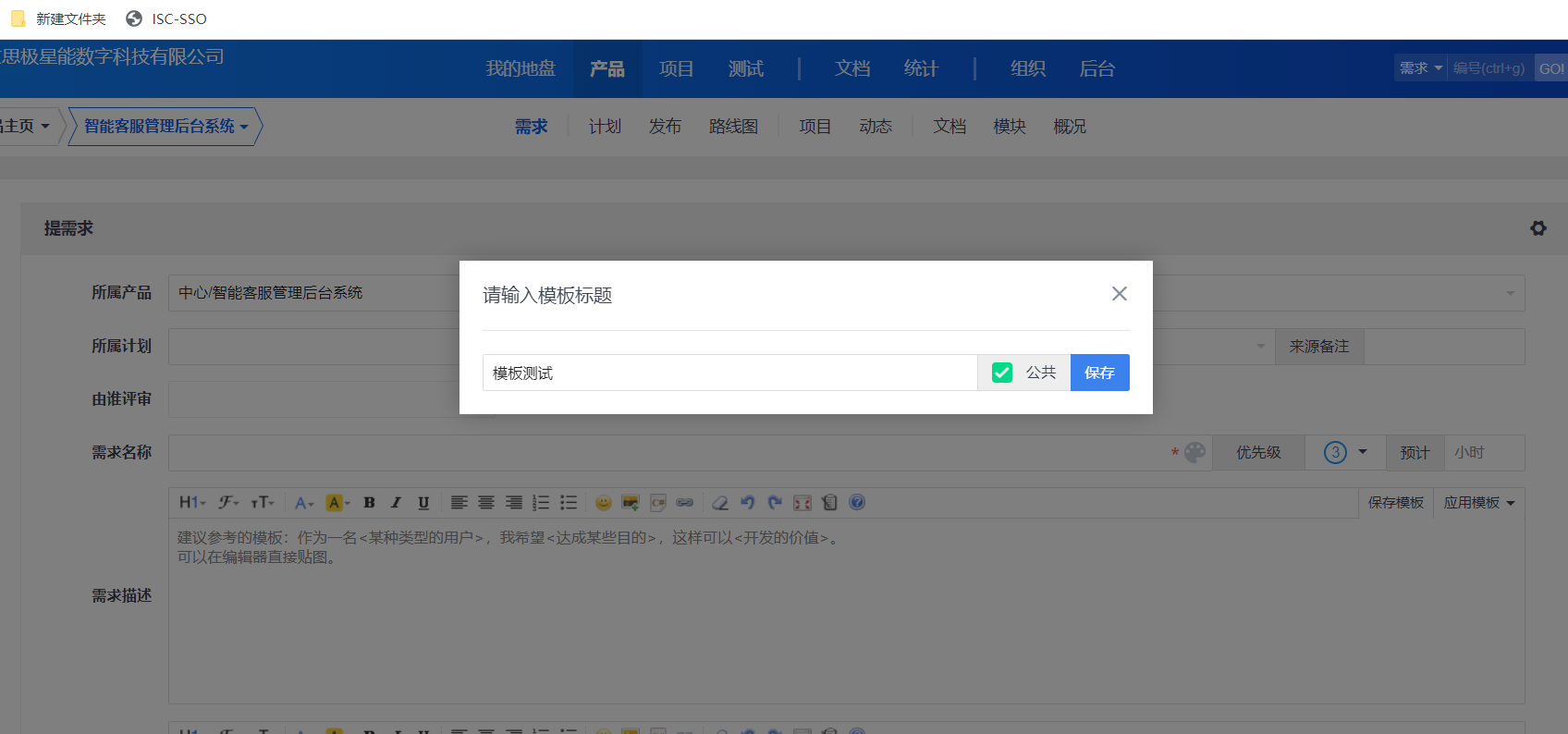Click the bold formatting icon

[369, 503]
